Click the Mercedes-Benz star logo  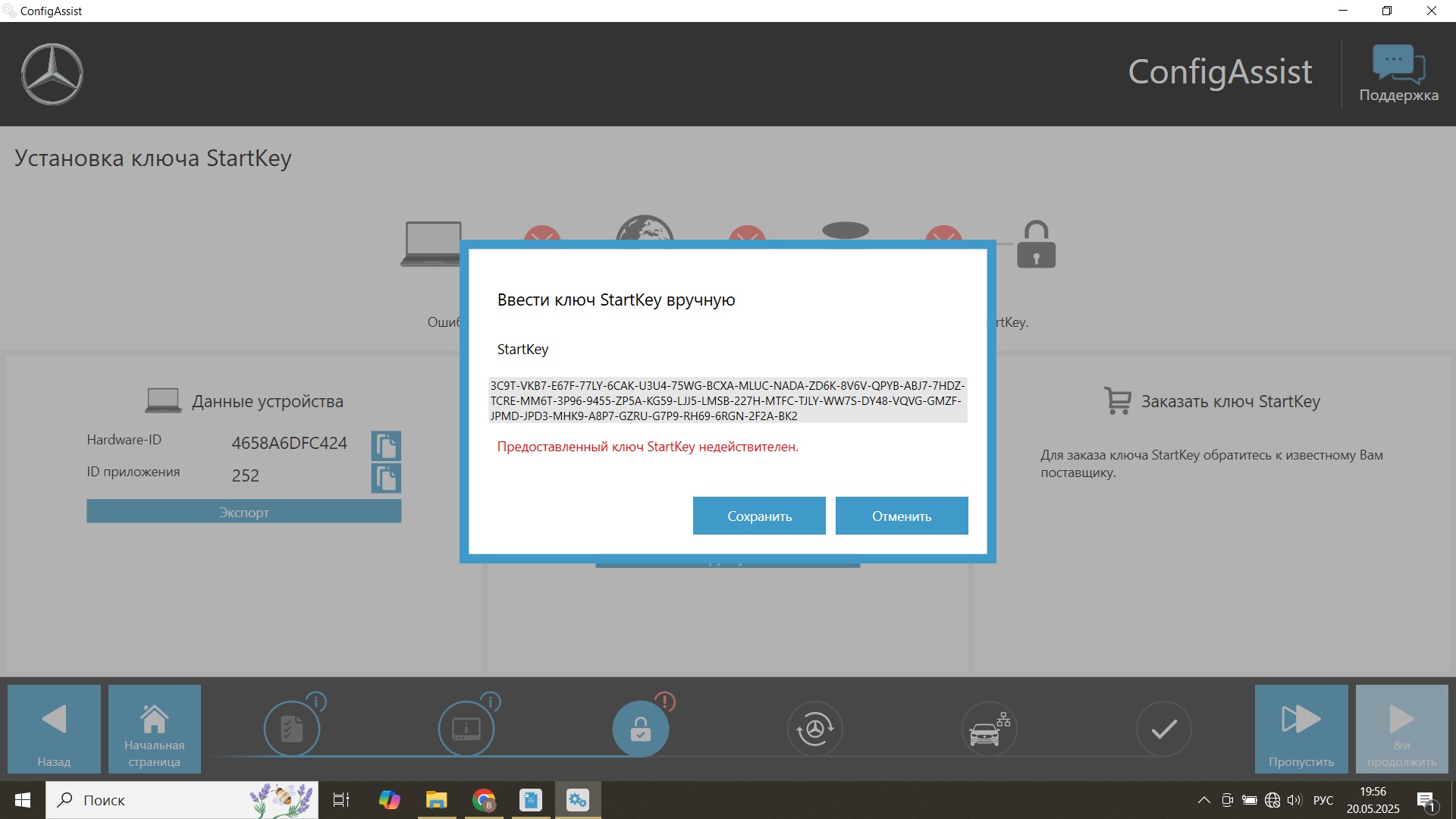[52, 74]
